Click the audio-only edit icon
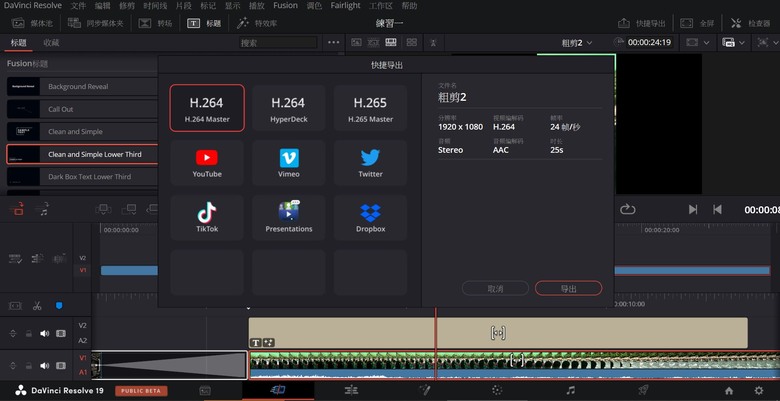The height and width of the screenshot is (401, 780). (43, 209)
